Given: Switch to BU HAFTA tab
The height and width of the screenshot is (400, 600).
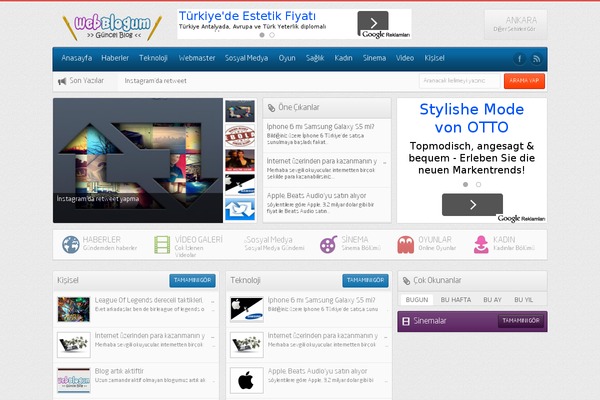Looking at the screenshot, I should coord(456,300).
